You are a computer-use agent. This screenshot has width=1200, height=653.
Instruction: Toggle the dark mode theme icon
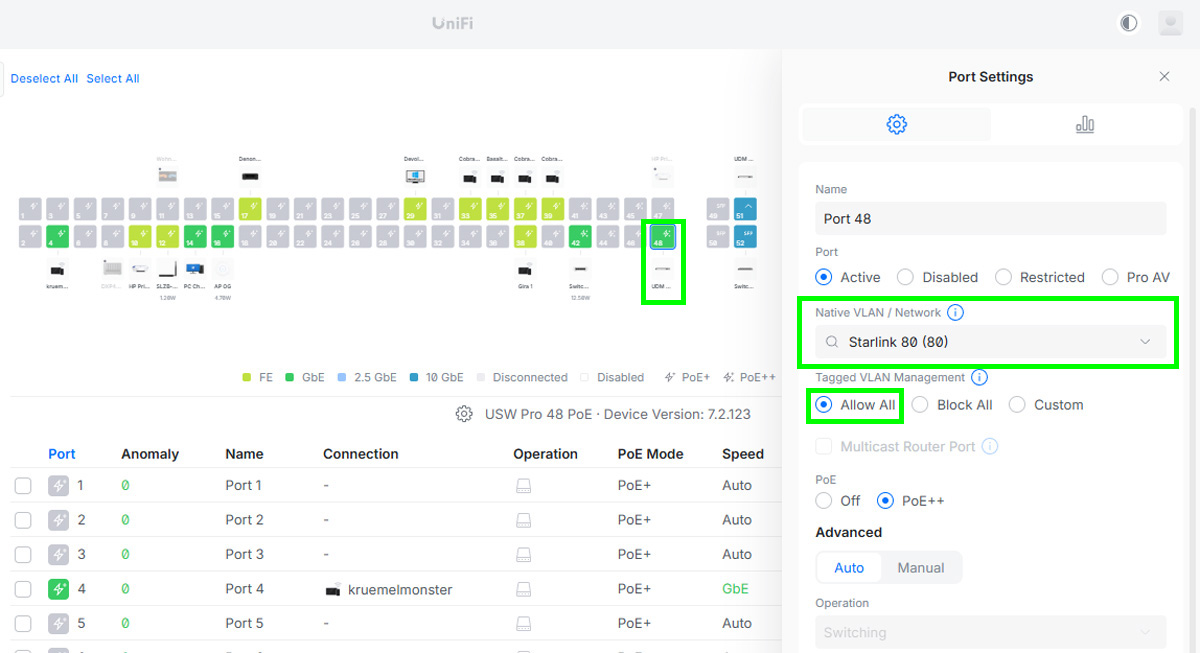(x=1129, y=23)
